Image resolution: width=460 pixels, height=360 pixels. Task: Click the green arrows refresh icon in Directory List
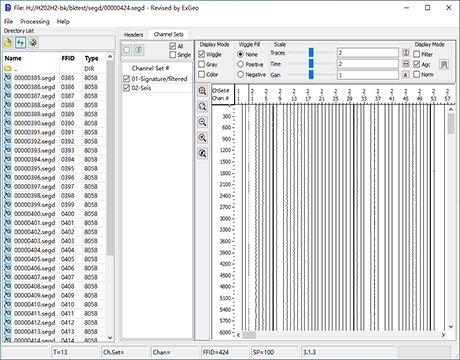coord(21,42)
